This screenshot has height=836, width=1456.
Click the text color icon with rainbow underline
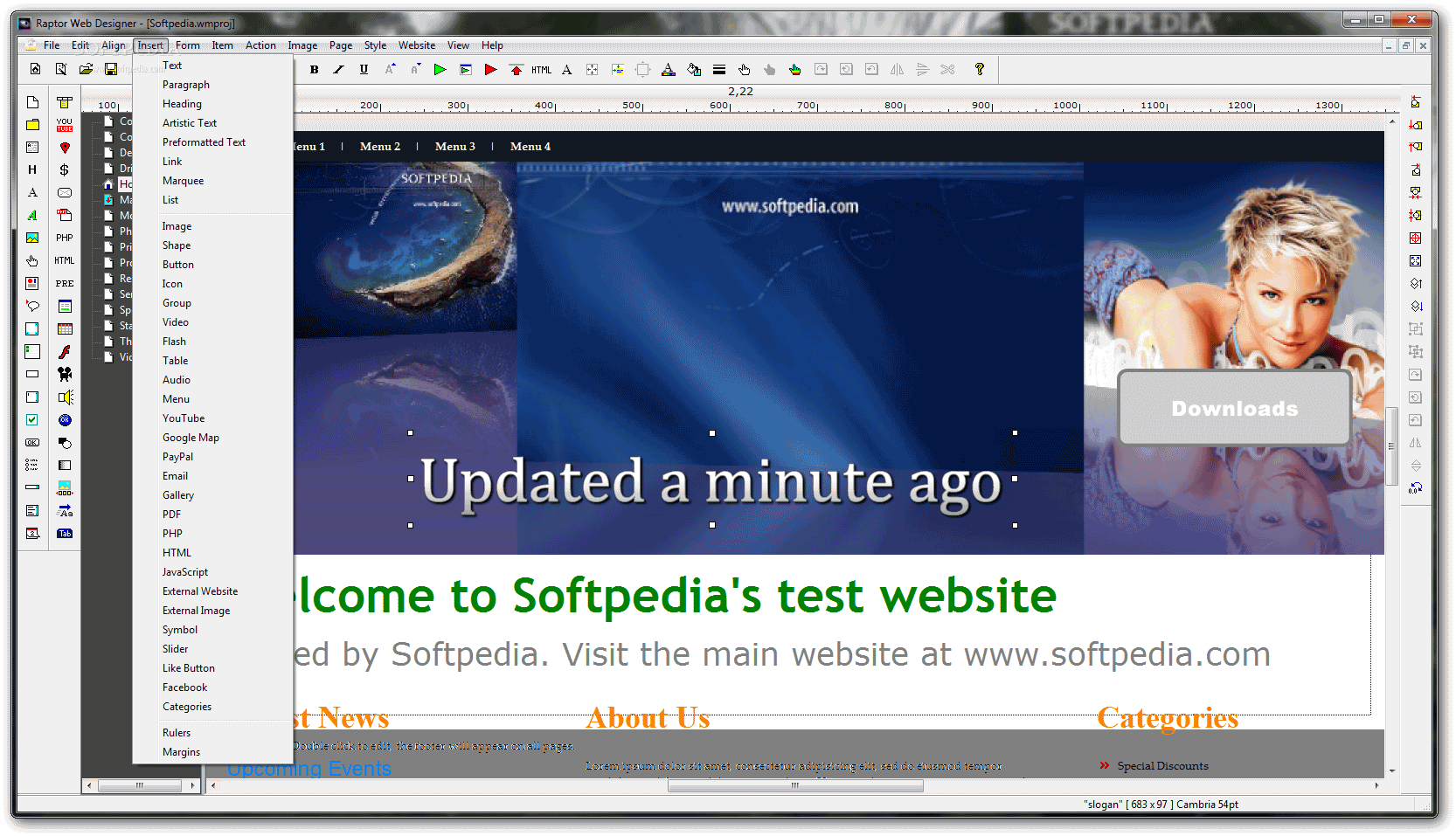[668, 70]
